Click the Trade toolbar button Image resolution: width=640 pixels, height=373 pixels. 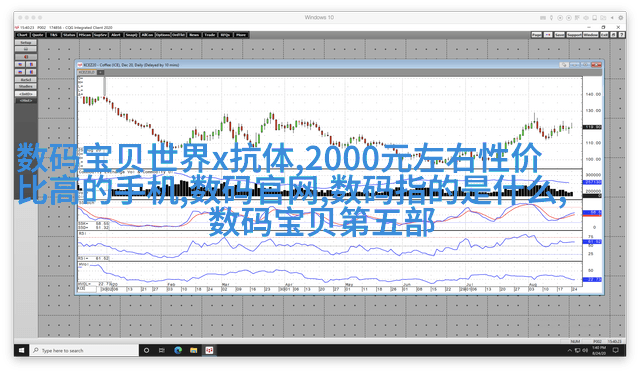pyautogui.click(x=210, y=35)
